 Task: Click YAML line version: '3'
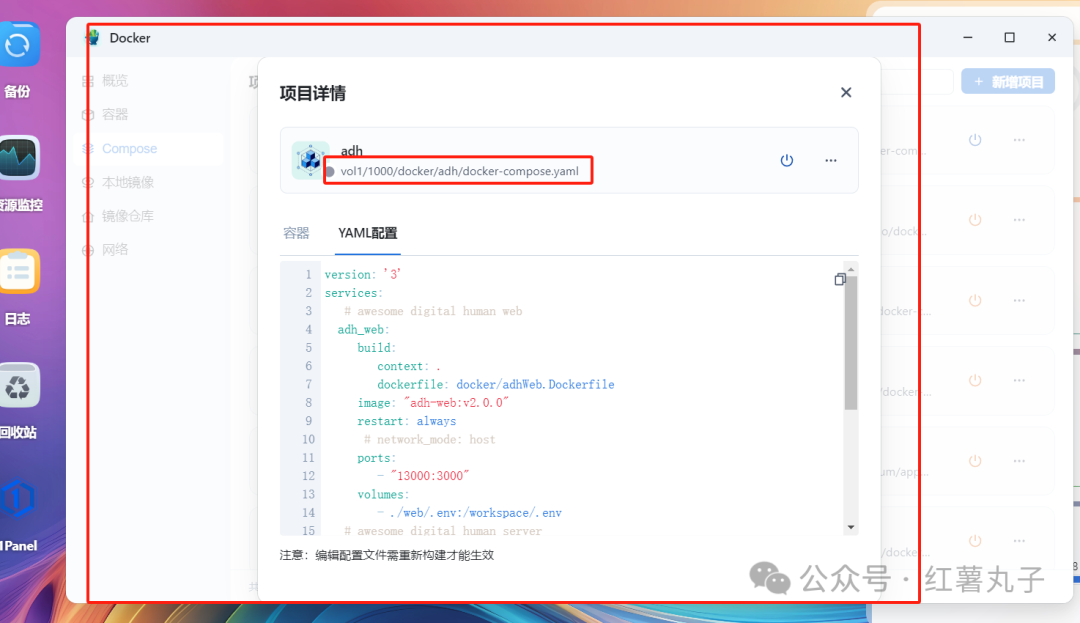[x=363, y=275]
